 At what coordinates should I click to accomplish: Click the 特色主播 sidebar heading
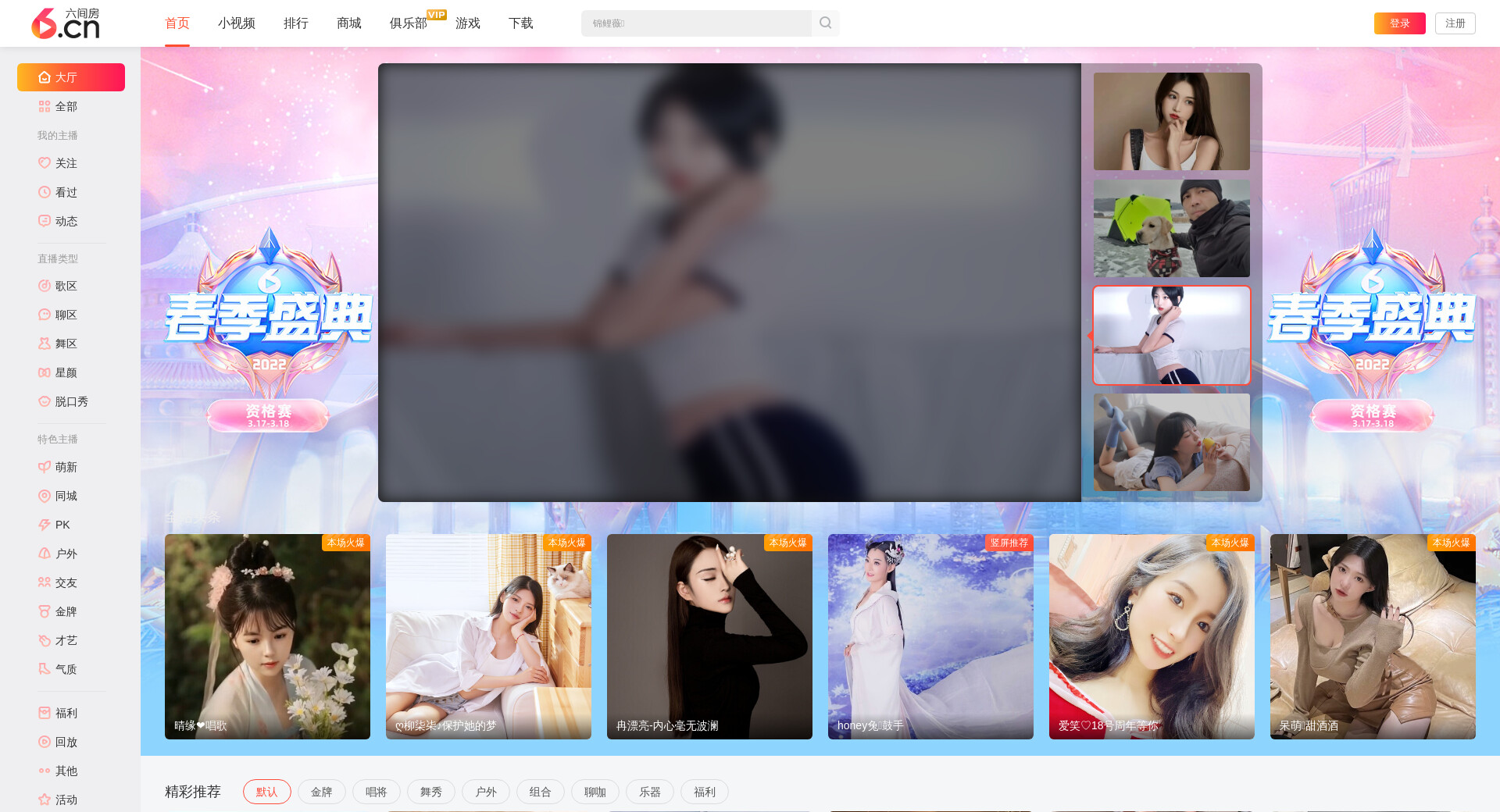click(58, 439)
